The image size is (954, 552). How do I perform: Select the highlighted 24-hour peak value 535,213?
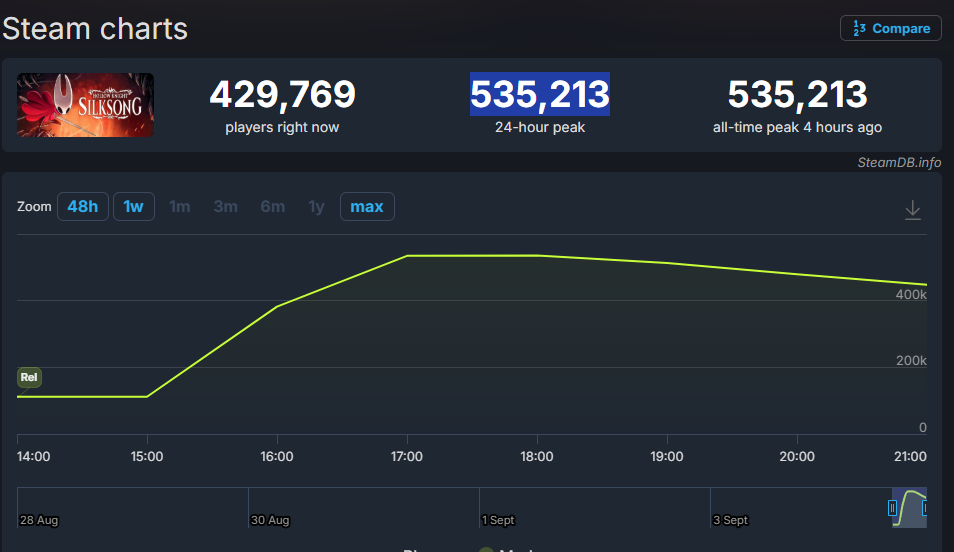540,94
